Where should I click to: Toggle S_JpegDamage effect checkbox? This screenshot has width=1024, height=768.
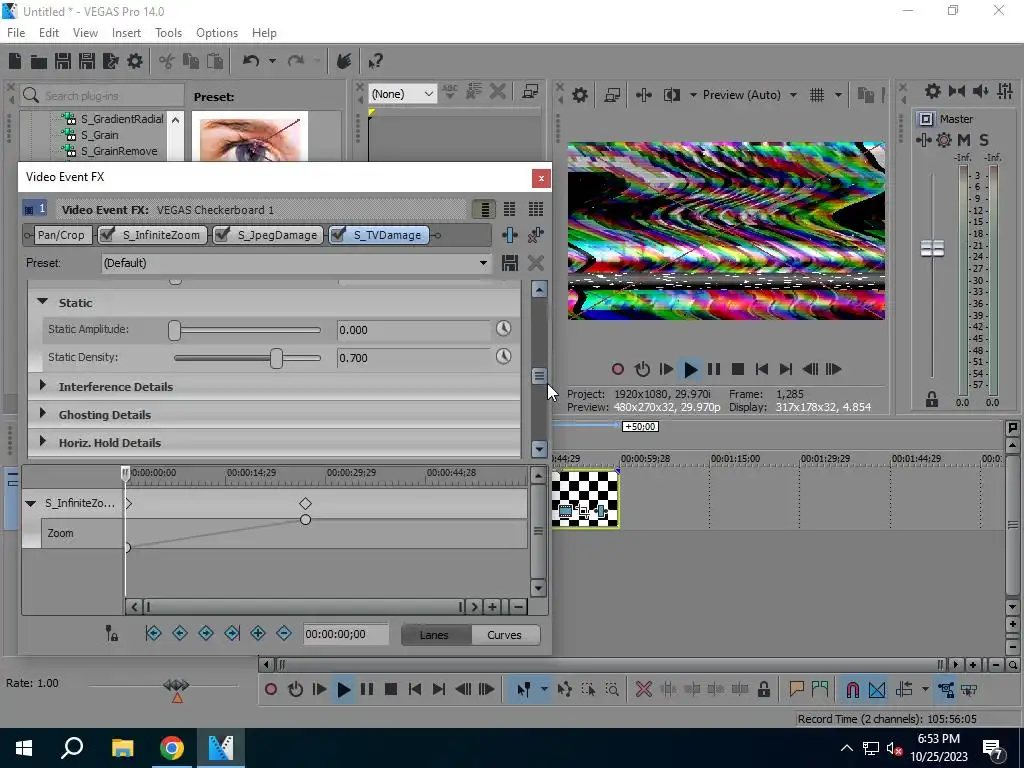[x=222, y=234]
